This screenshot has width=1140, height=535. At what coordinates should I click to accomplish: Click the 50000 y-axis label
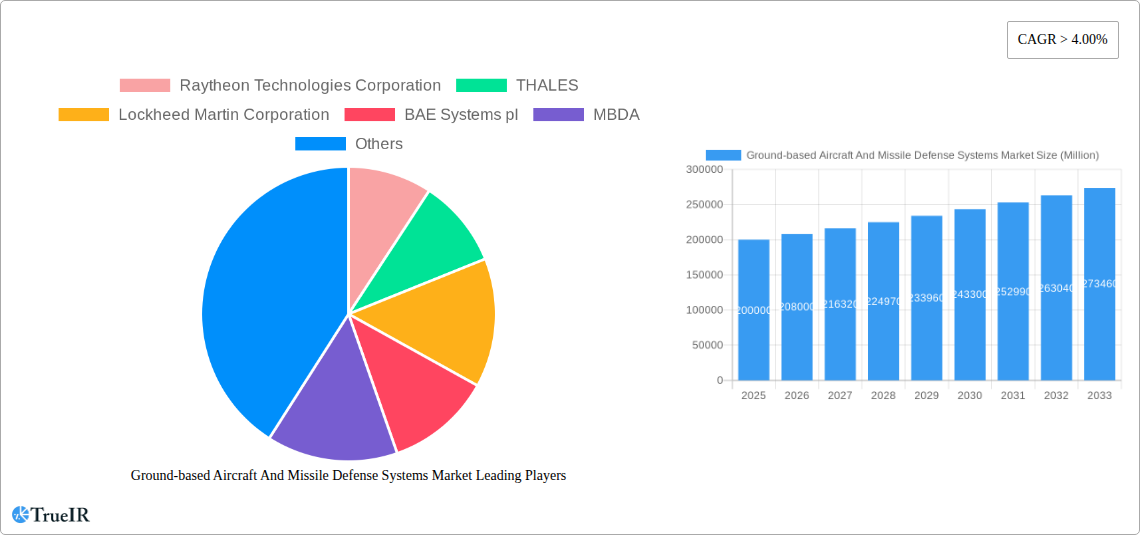[707, 345]
